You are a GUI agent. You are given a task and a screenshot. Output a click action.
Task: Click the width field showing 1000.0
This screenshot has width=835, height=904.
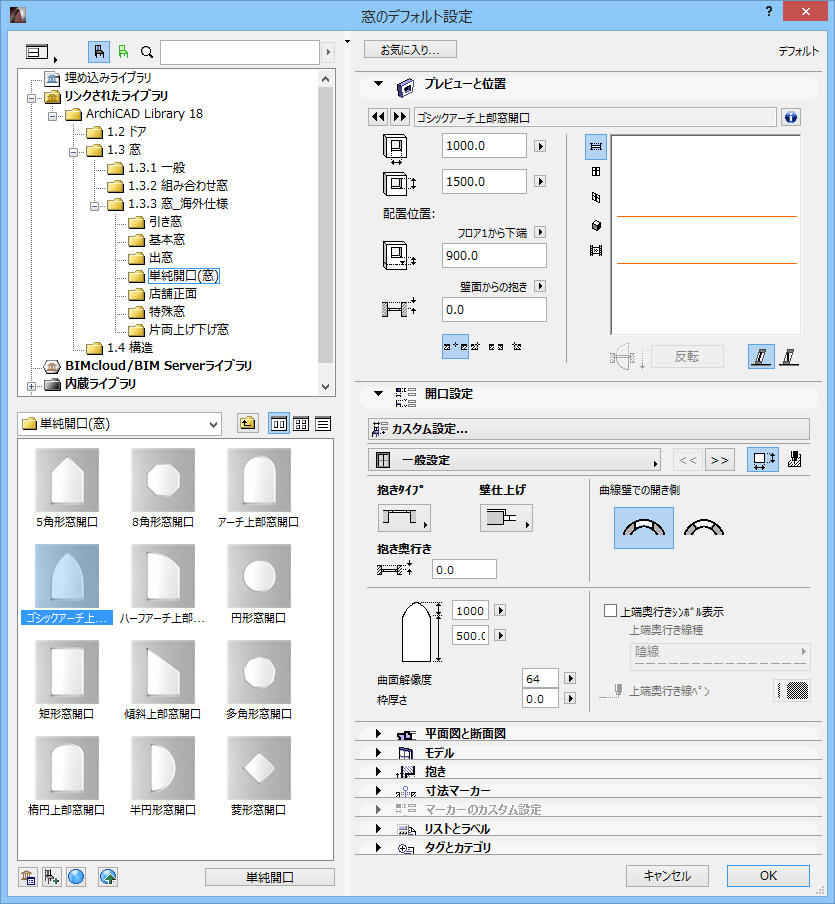coord(484,146)
